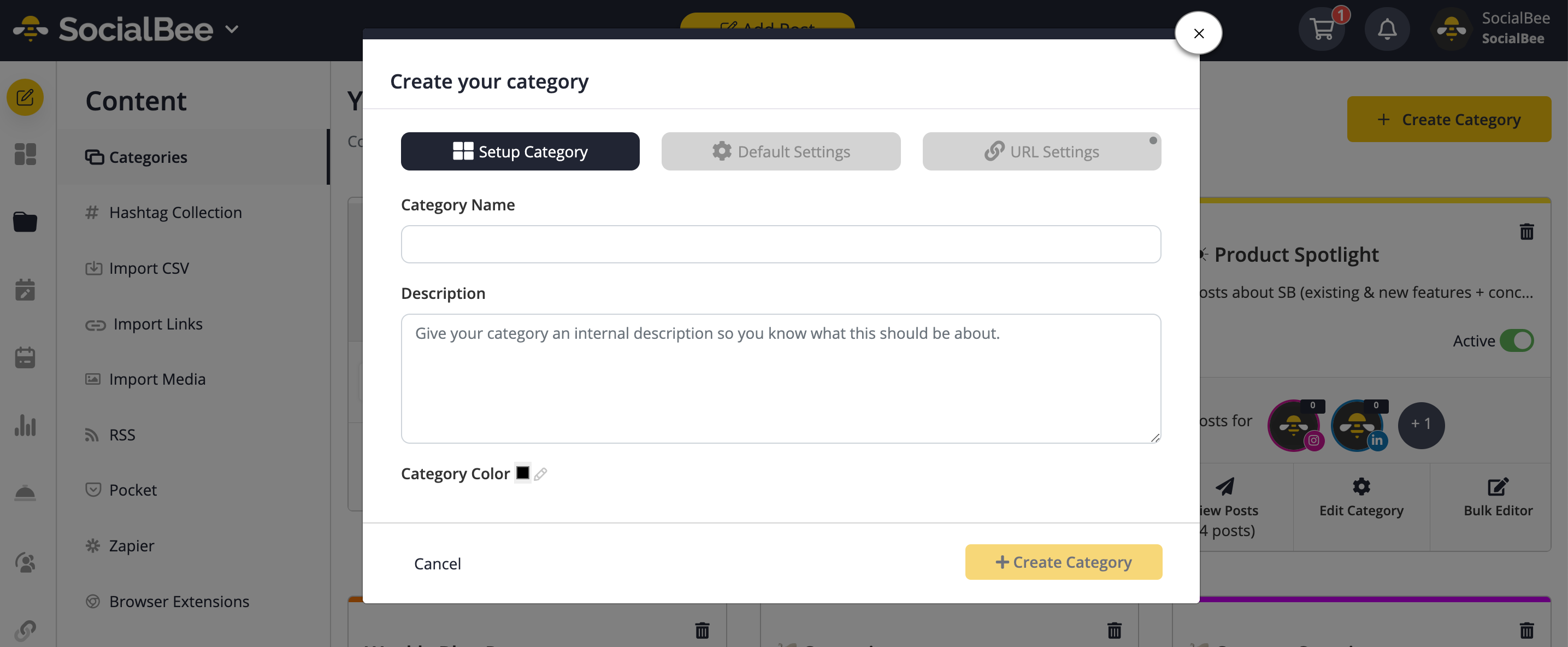
Task: Open the Edit Category gear icon
Action: tap(1361, 486)
